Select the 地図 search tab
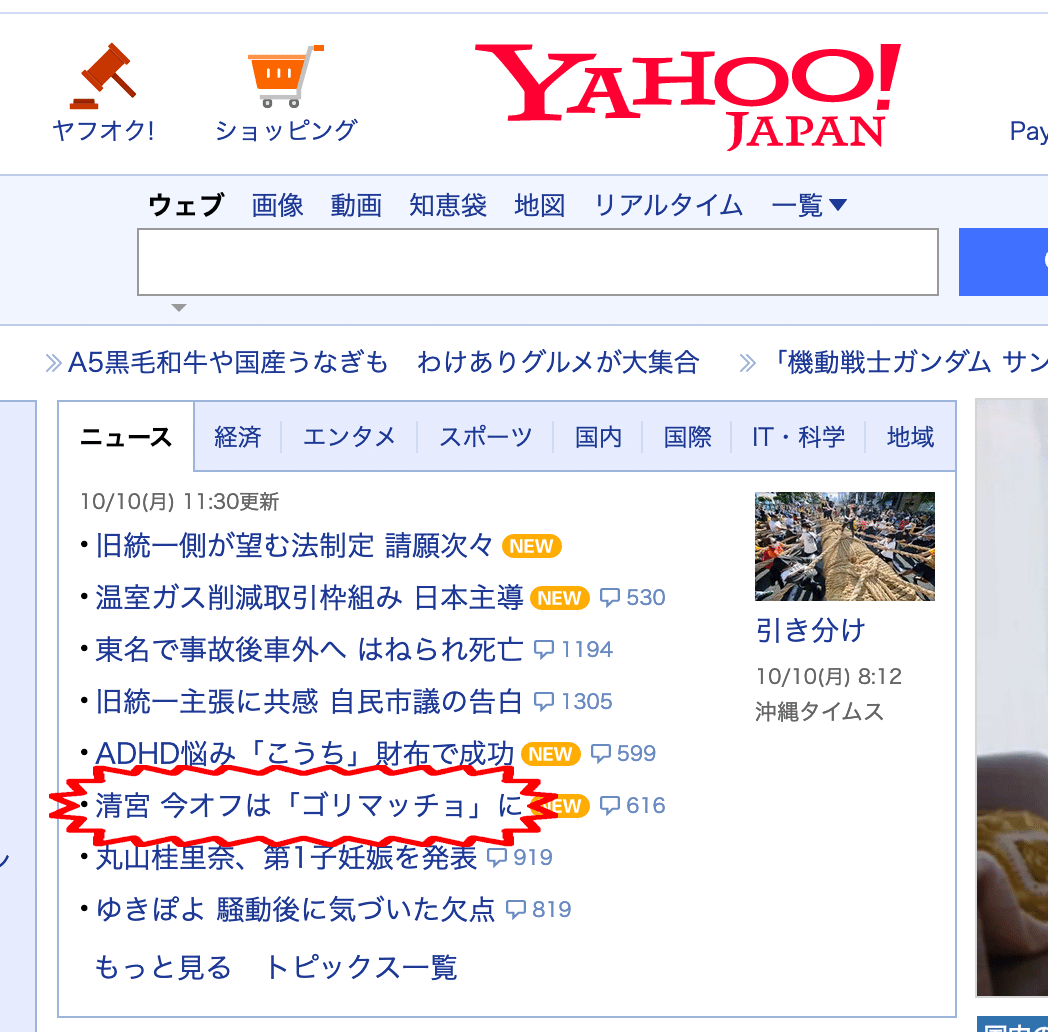 539,205
